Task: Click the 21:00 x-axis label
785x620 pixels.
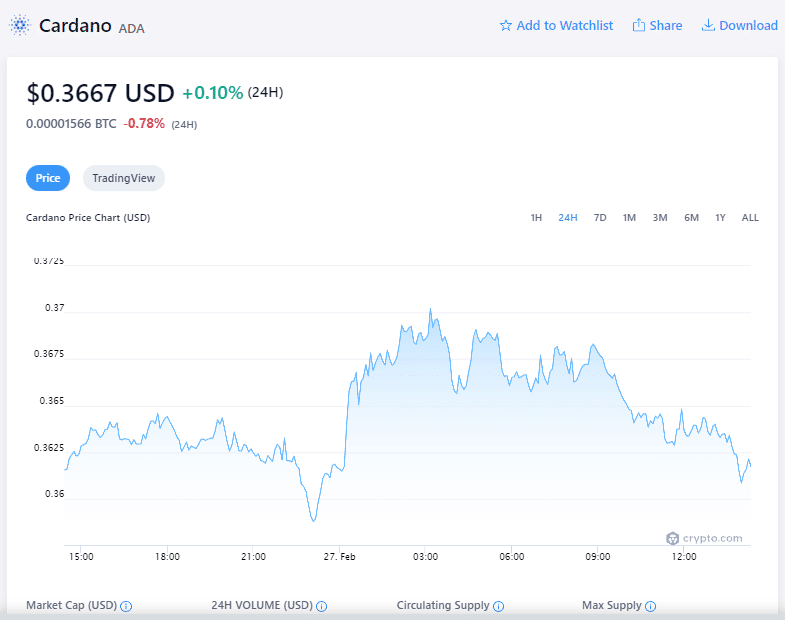Action: coord(253,556)
